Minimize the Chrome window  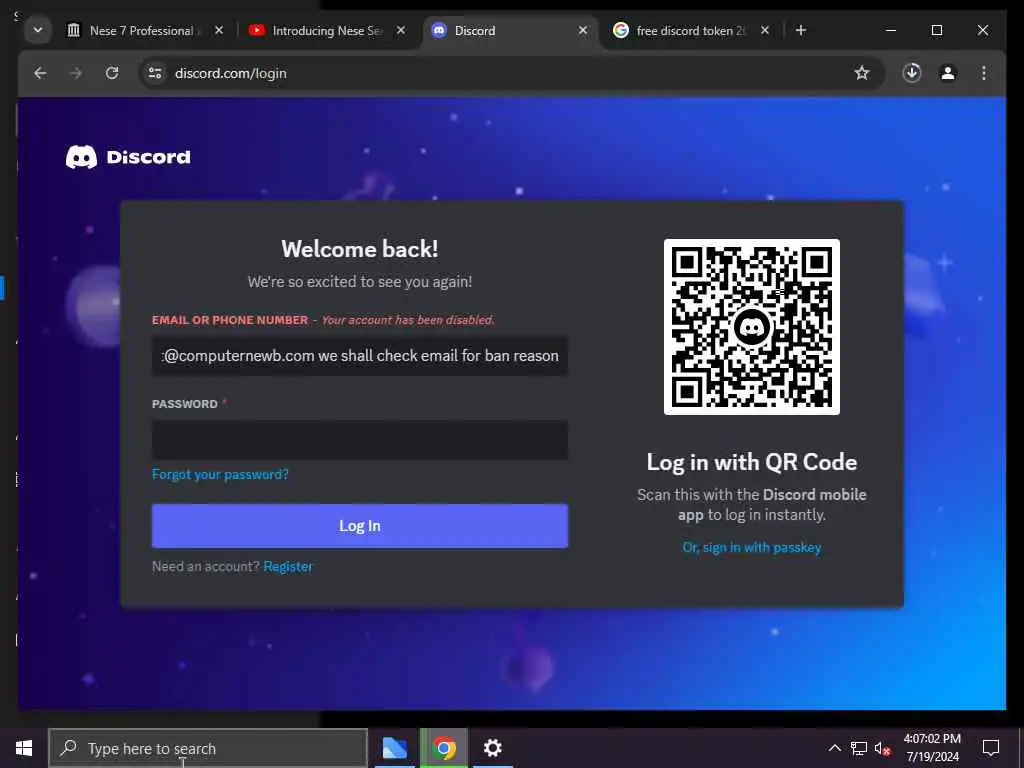[891, 30]
